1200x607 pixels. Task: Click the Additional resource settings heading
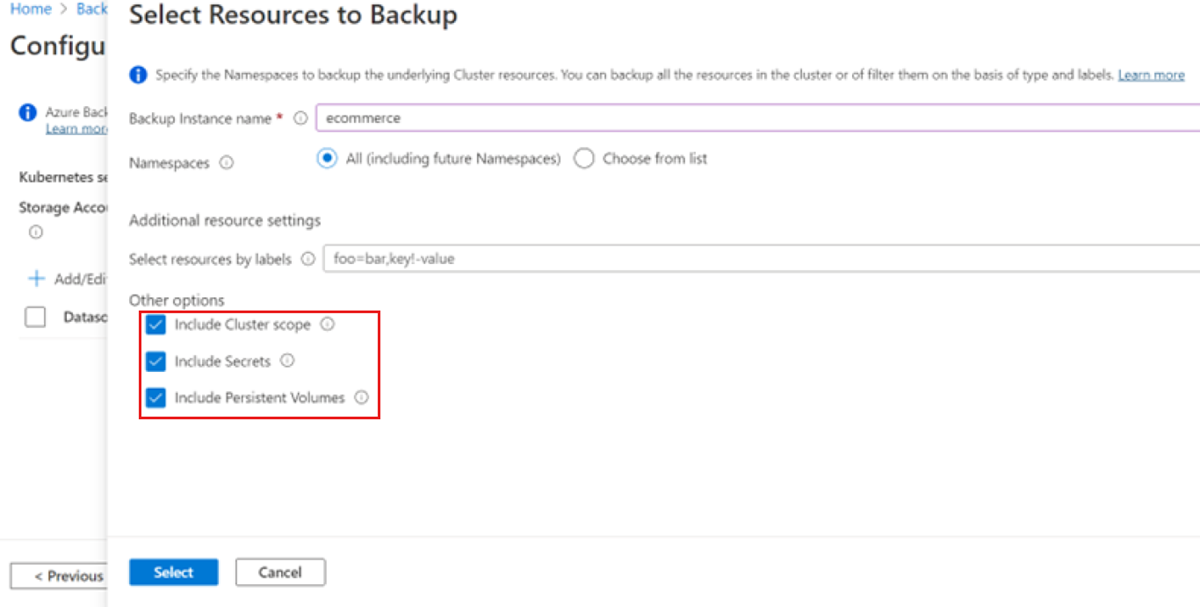click(225, 220)
